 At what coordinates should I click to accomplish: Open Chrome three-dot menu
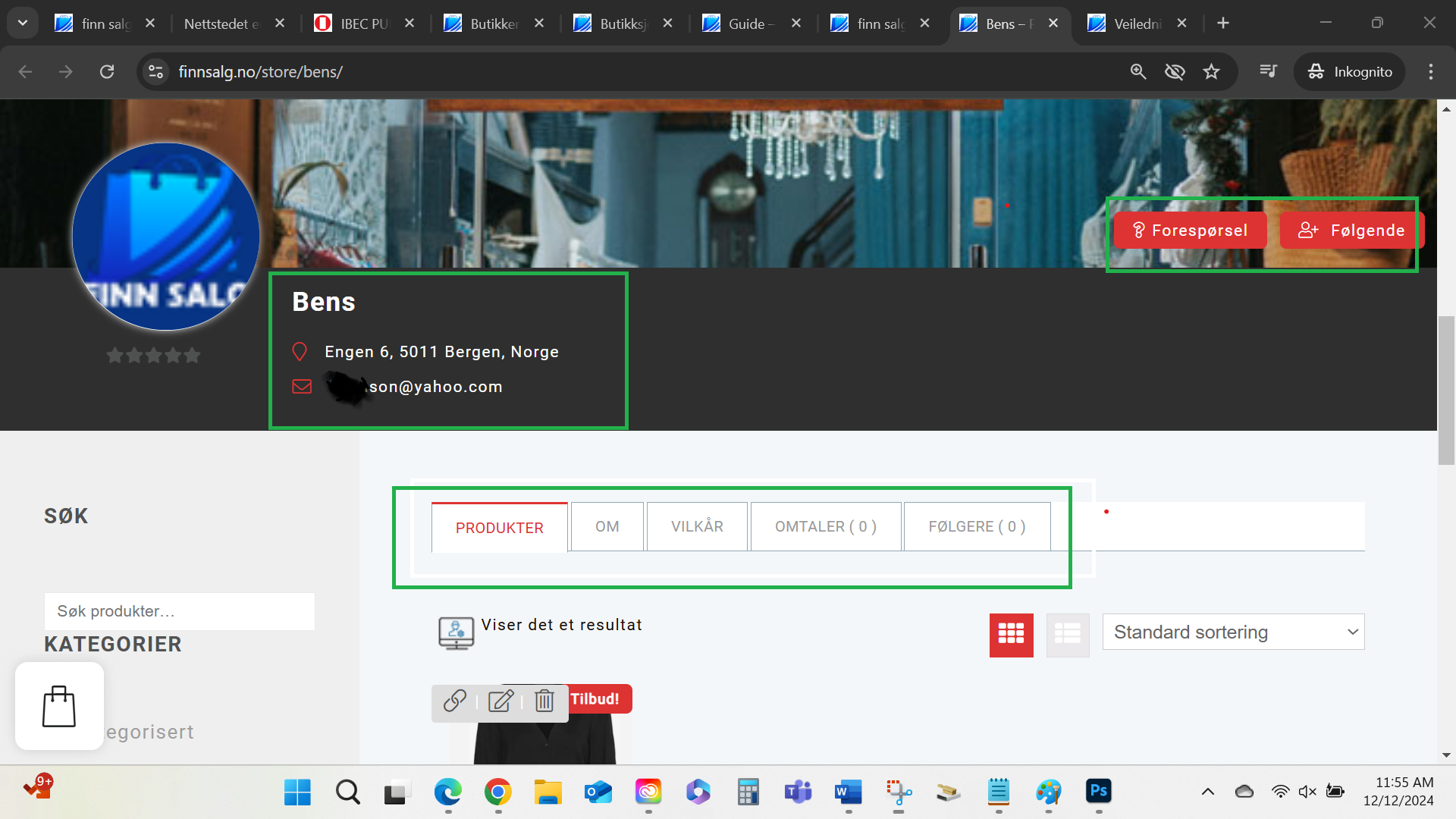(x=1430, y=72)
